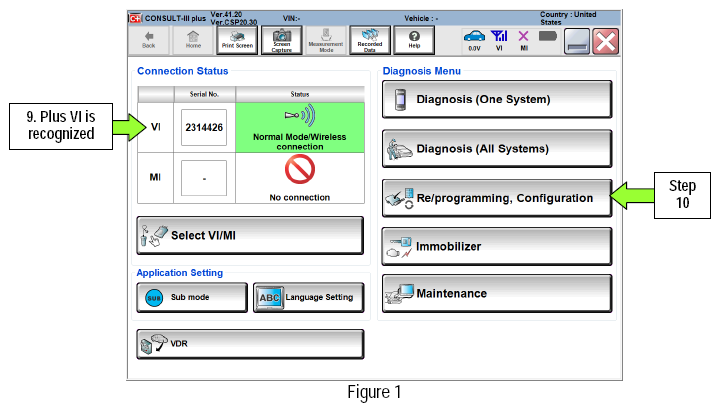Open Recorded Data
This screenshot has height=412, width=720.
[370, 40]
